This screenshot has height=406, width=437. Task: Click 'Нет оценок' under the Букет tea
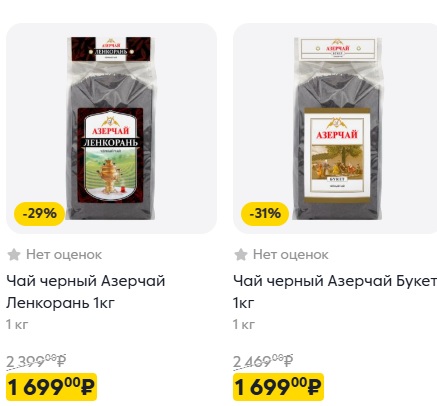coord(291,255)
